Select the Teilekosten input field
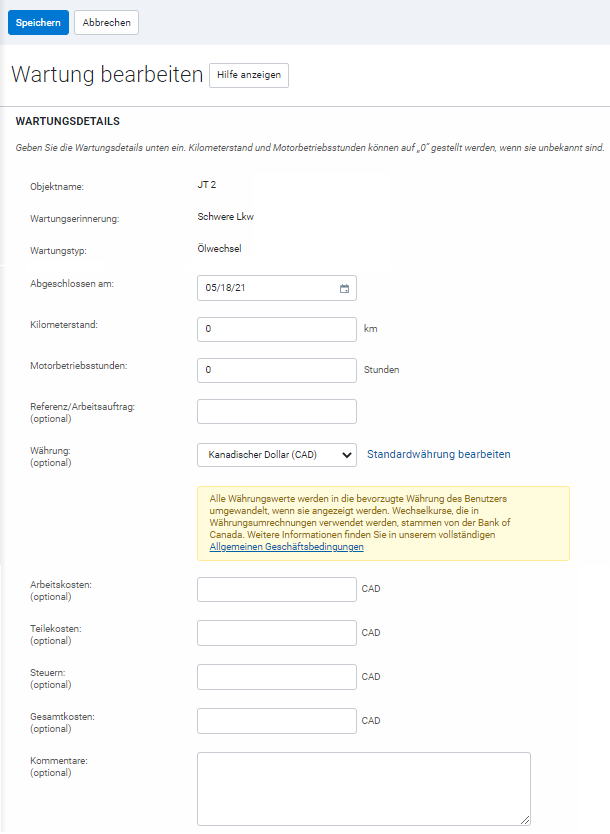Viewport: 610px width, 834px height. point(277,632)
